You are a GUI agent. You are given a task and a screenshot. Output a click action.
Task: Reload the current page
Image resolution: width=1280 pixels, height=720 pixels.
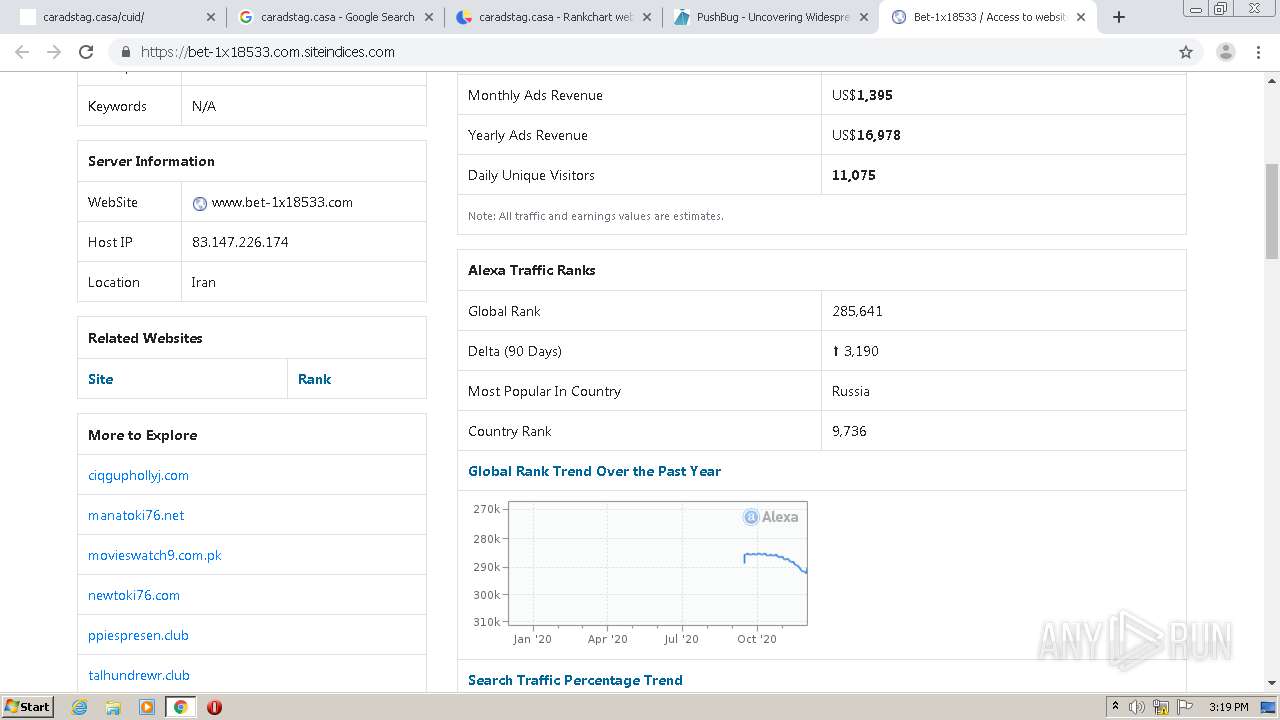pyautogui.click(x=86, y=52)
